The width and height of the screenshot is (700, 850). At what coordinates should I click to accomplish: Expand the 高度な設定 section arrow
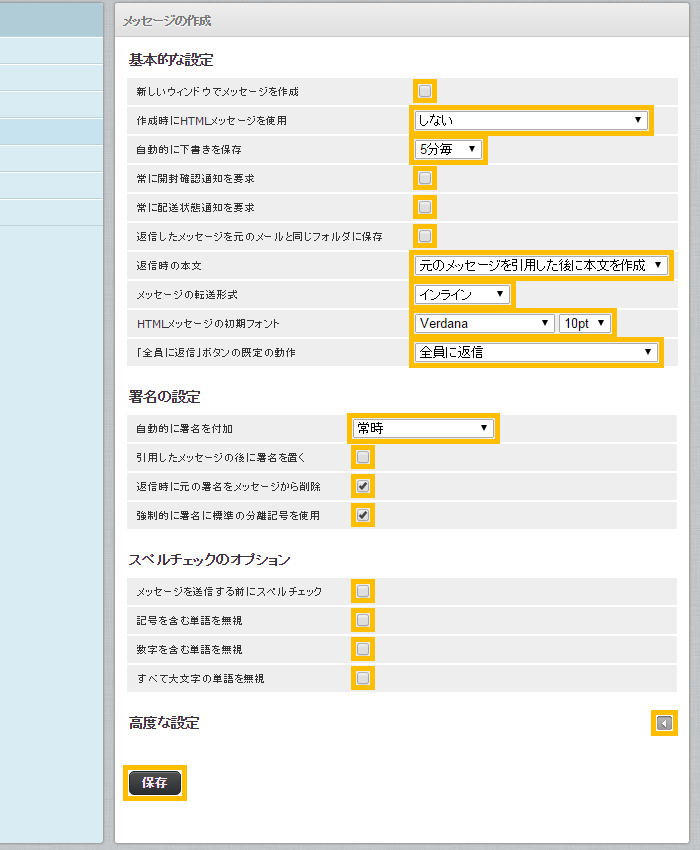tap(664, 723)
